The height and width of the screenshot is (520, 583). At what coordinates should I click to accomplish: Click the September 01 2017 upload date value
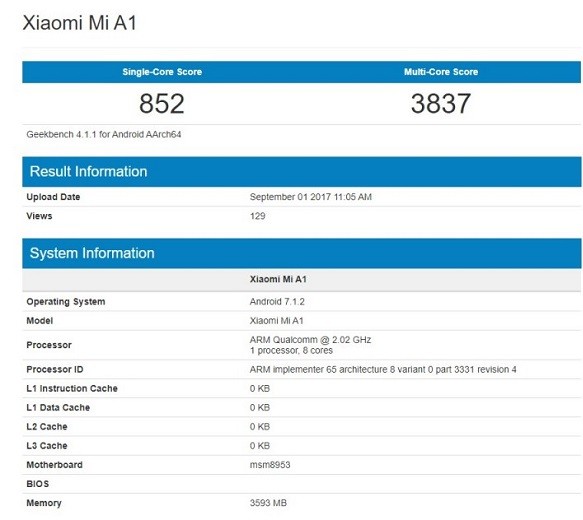tap(311, 197)
